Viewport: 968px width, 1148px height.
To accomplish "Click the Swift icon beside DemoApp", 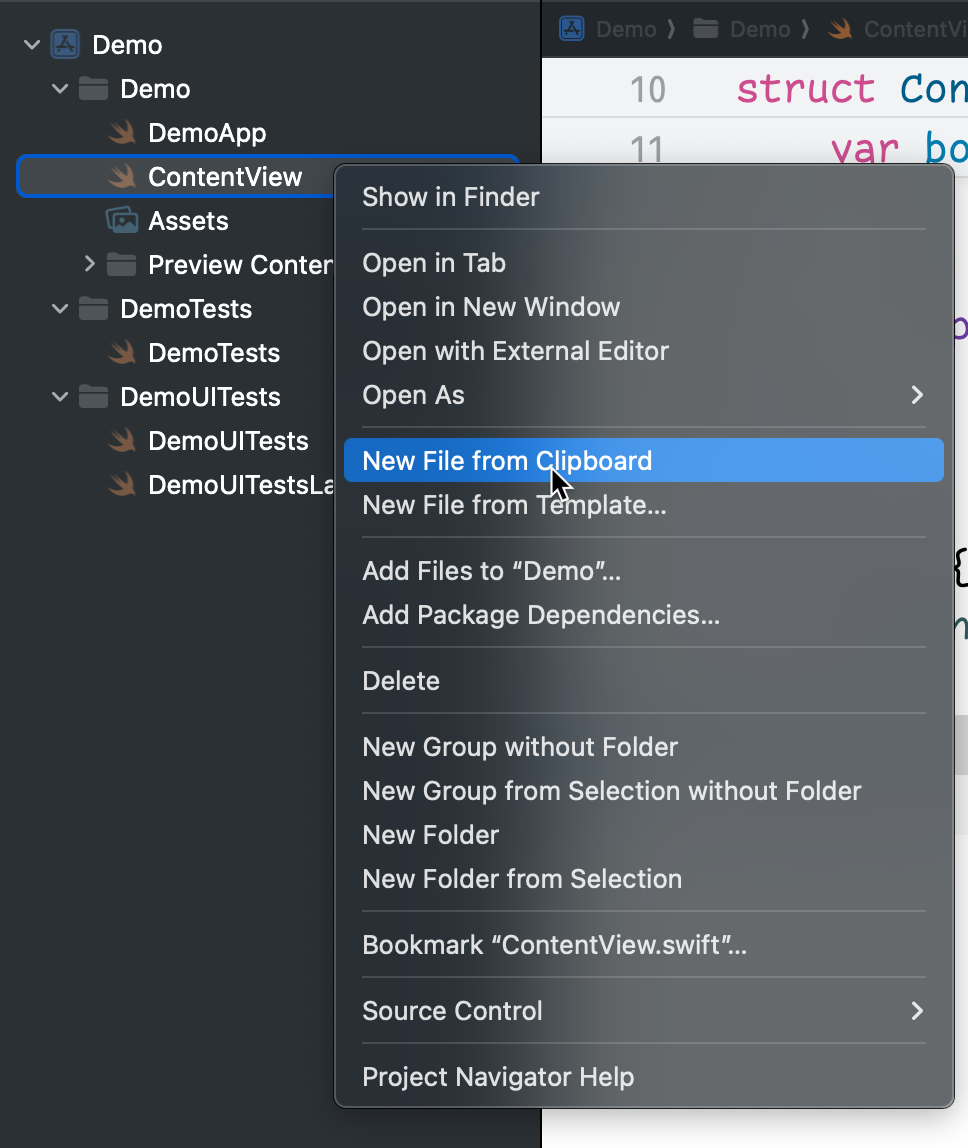I will coord(120,132).
